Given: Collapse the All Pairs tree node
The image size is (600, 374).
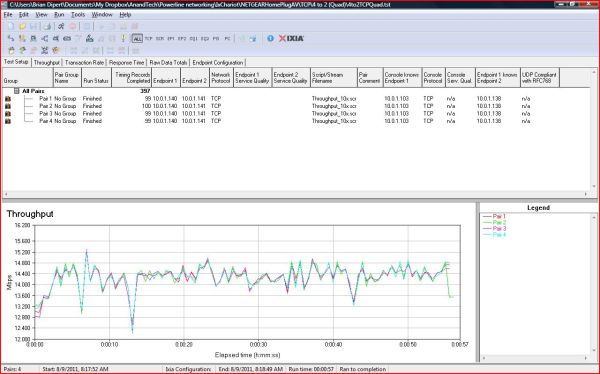Looking at the screenshot, I should [x=16, y=91].
